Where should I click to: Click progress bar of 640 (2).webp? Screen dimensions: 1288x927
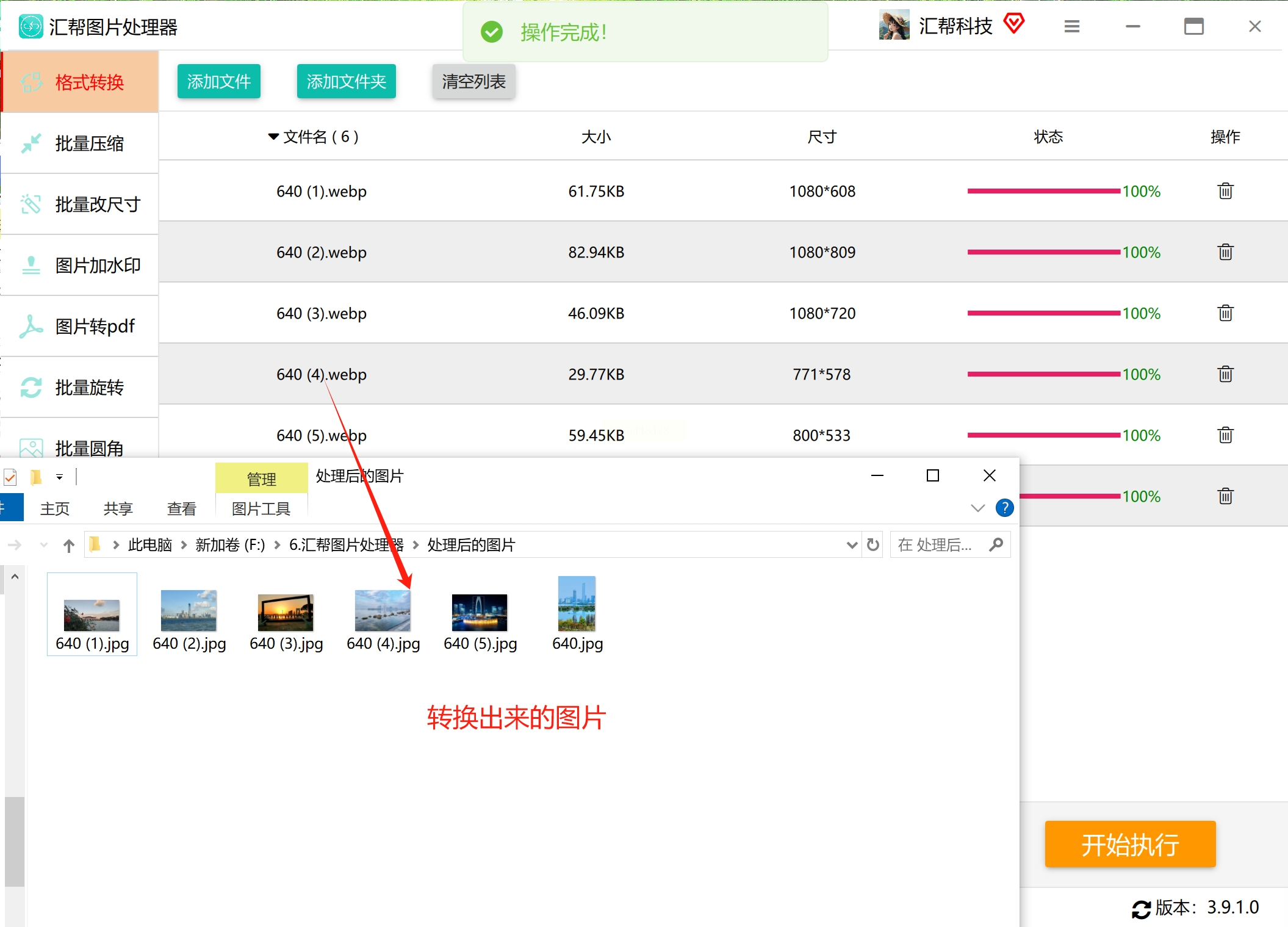[1043, 252]
